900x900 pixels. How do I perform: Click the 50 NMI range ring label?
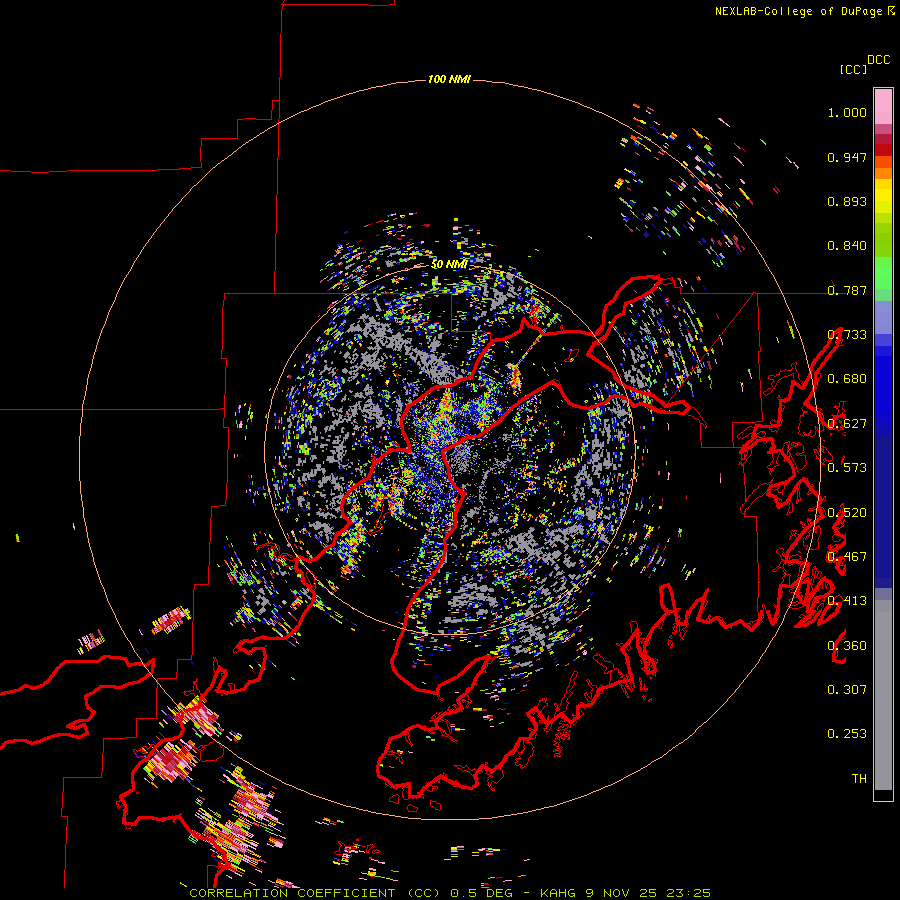tap(449, 265)
